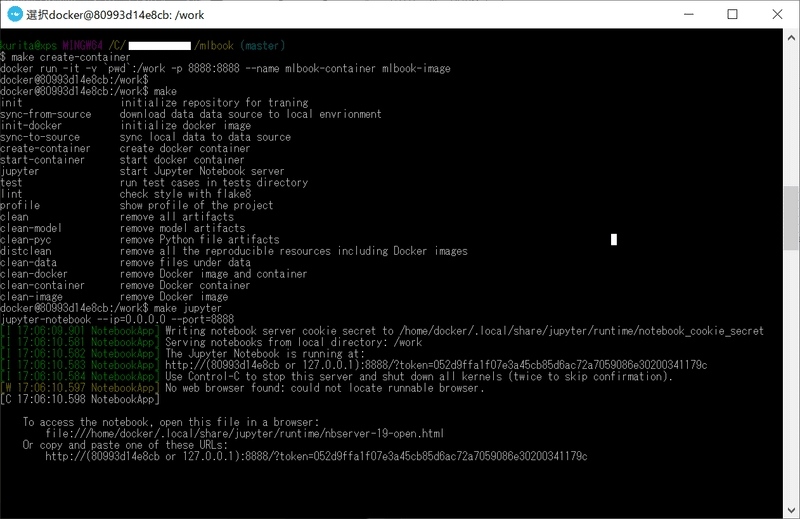Screen dimensions: 800x519
Task: Click the 'start-container' make target
Action: [42, 160]
